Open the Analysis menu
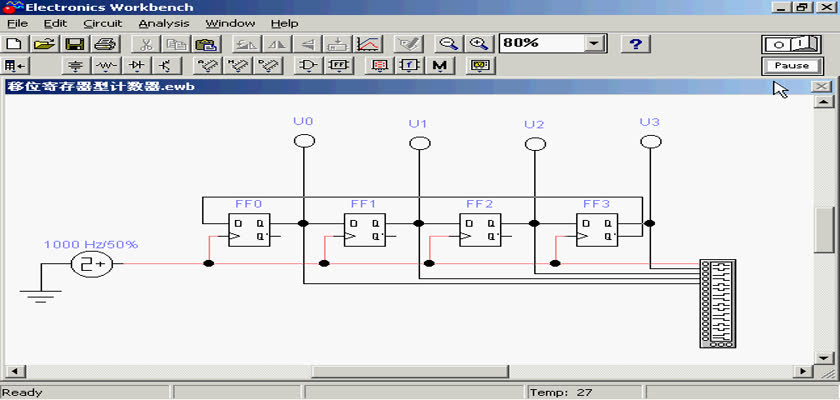The height and width of the screenshot is (400, 840). click(161, 23)
